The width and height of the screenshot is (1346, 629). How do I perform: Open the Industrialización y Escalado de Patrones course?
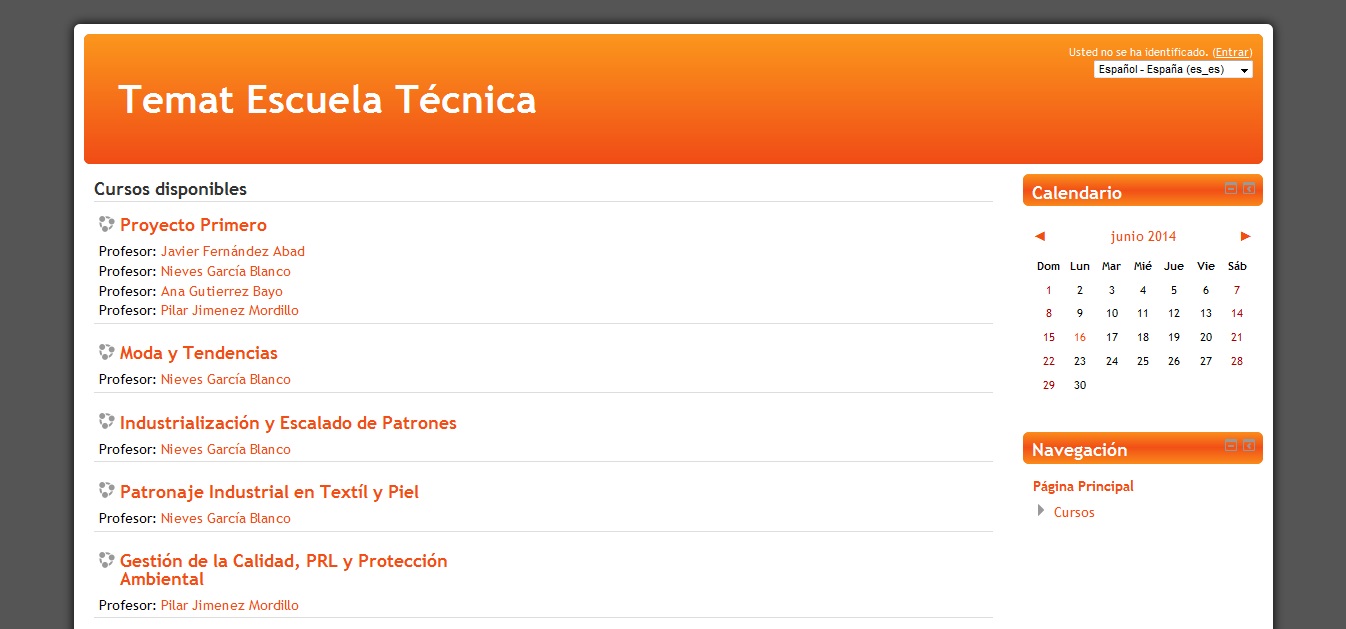pos(288,423)
